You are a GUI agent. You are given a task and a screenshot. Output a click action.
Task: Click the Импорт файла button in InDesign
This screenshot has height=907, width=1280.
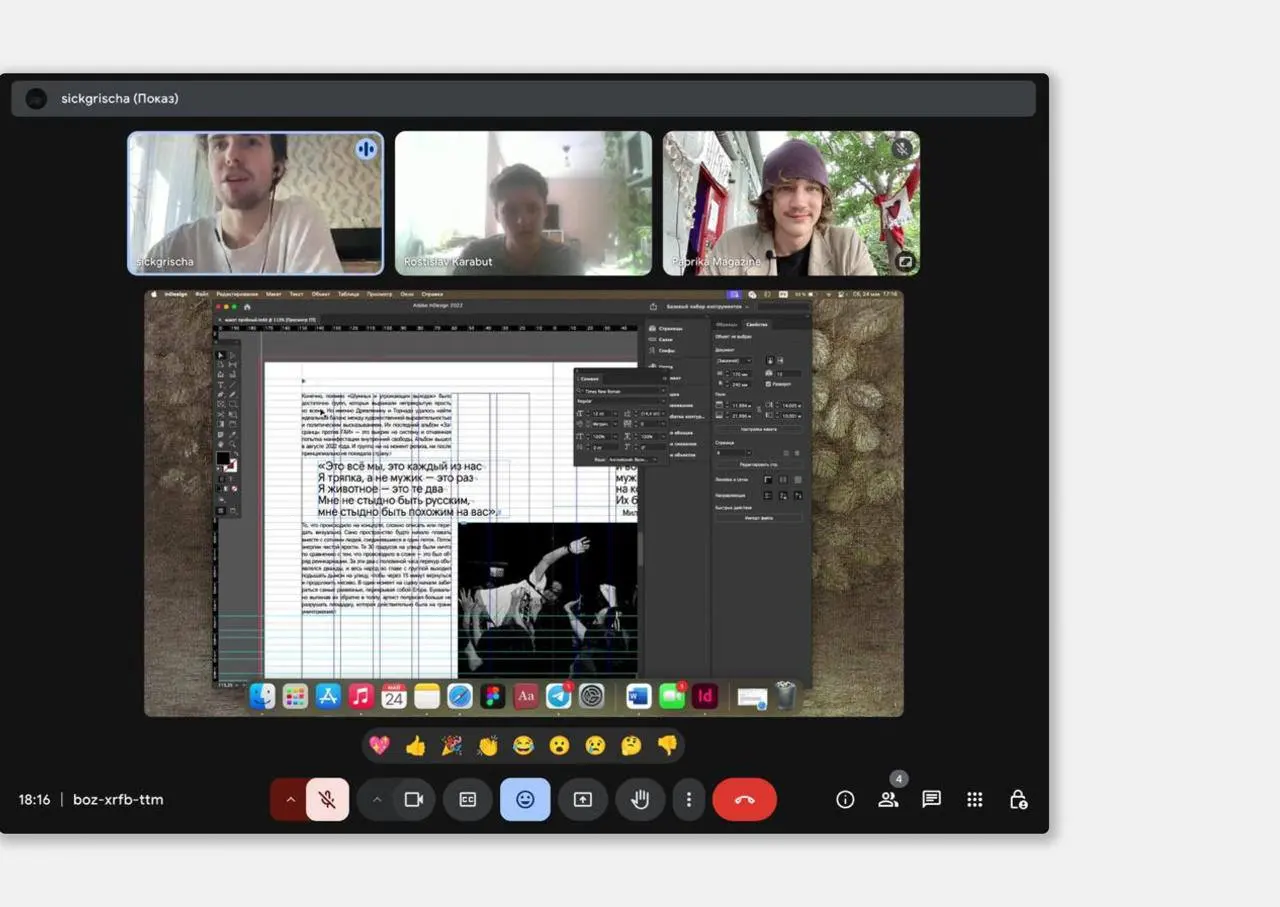pyautogui.click(x=758, y=518)
